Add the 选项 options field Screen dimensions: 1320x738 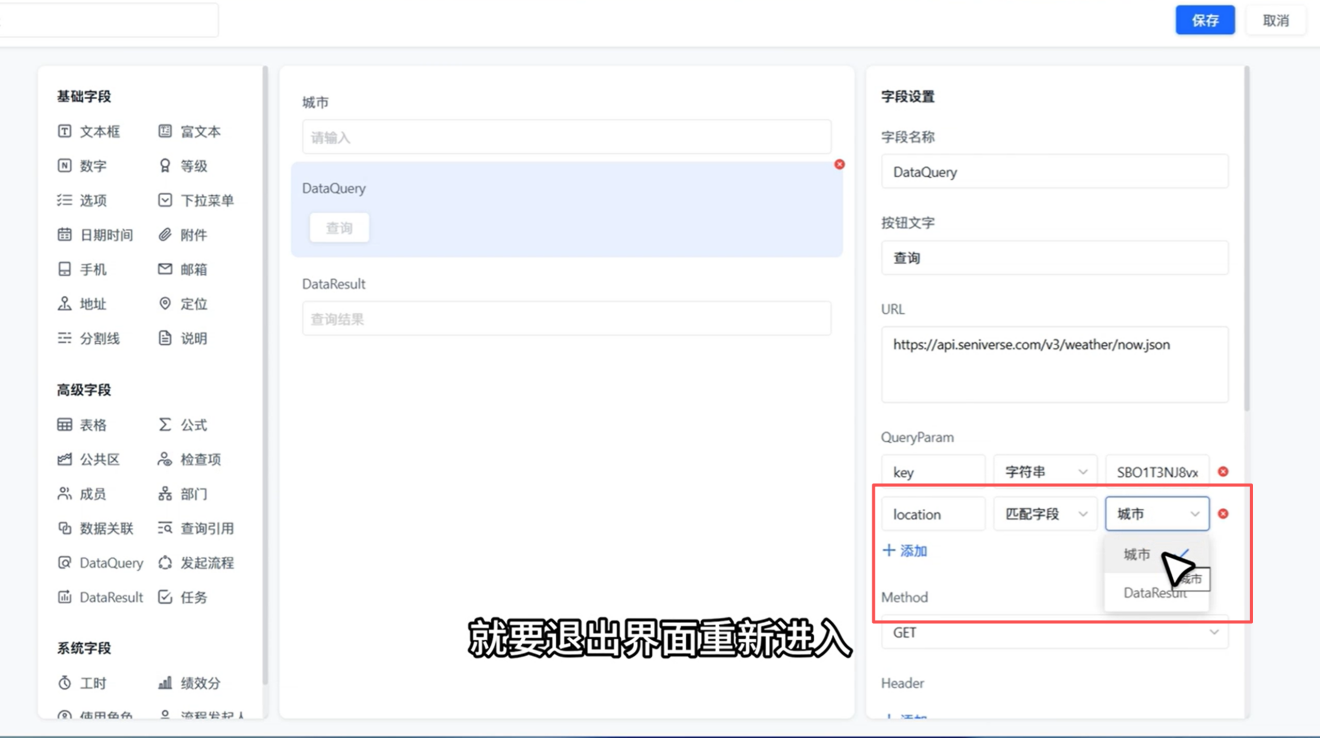(82, 200)
